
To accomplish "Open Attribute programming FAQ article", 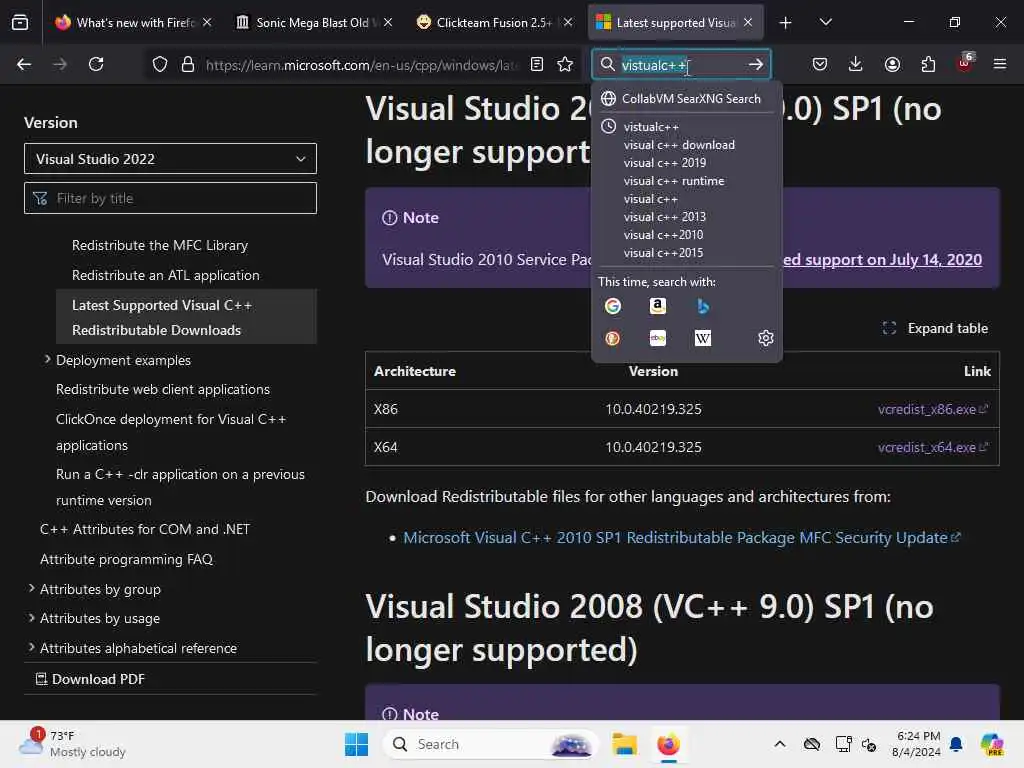I will (126, 559).
